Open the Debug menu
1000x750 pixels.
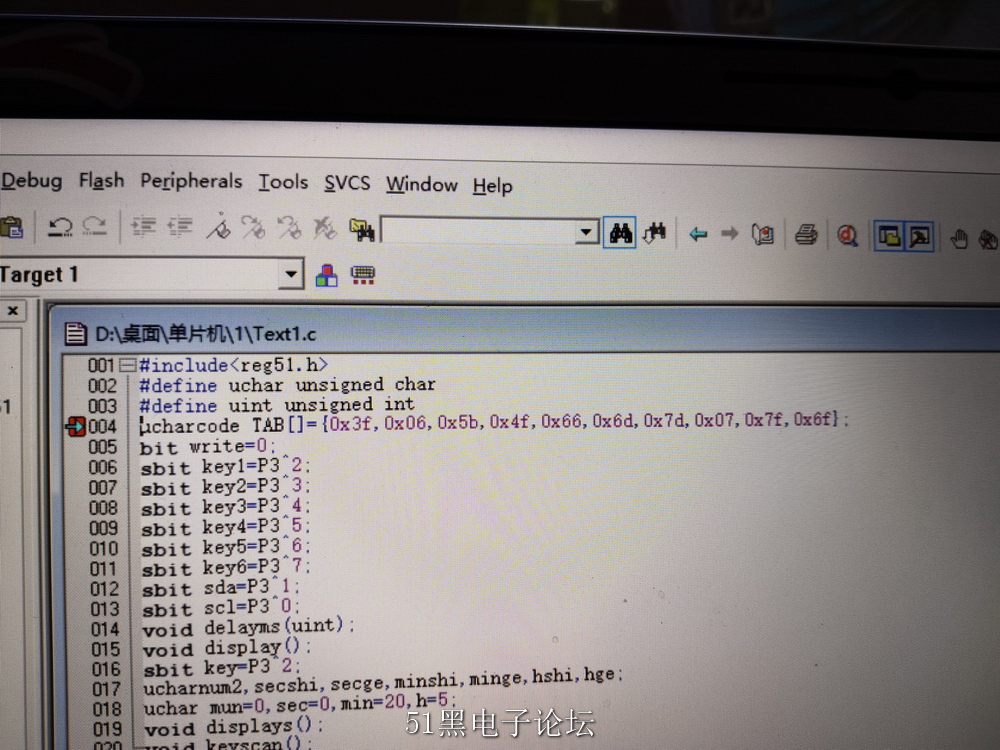point(31,180)
